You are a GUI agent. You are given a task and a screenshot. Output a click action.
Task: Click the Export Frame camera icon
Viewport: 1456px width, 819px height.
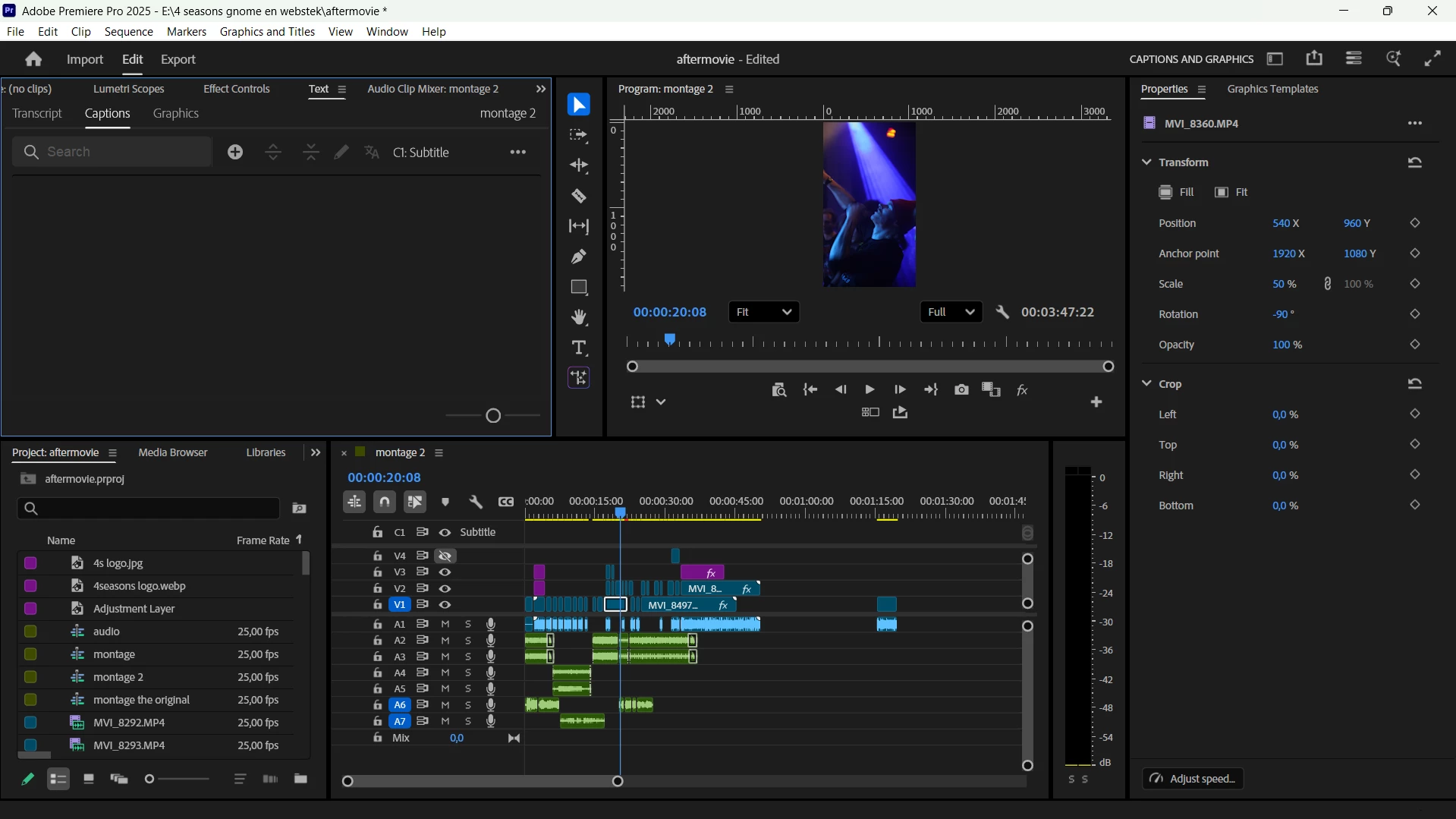(x=961, y=390)
